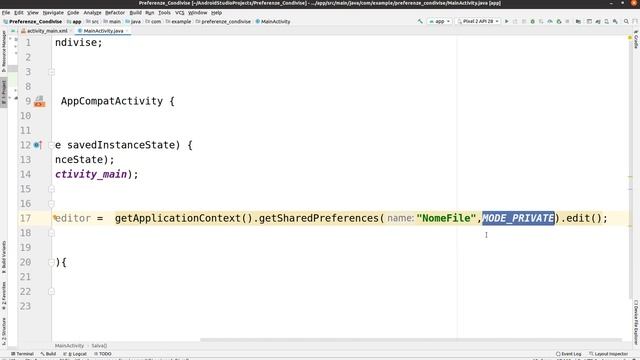The height and width of the screenshot is (360, 640).
Task: Click the Salva() breadcrumb below editor
Action: (x=99, y=346)
